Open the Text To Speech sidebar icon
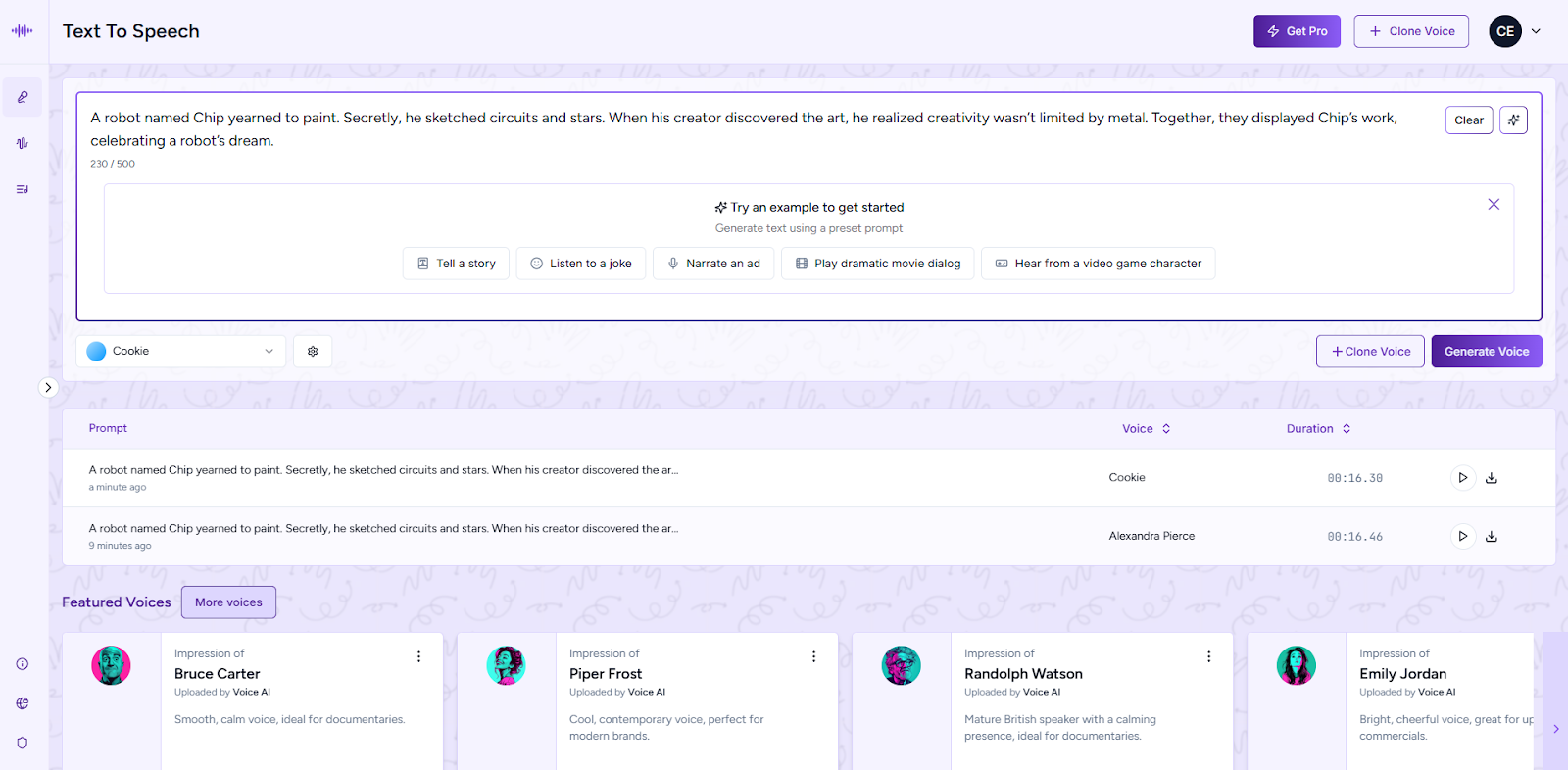This screenshot has height=770, width=1568. pyautogui.click(x=23, y=97)
